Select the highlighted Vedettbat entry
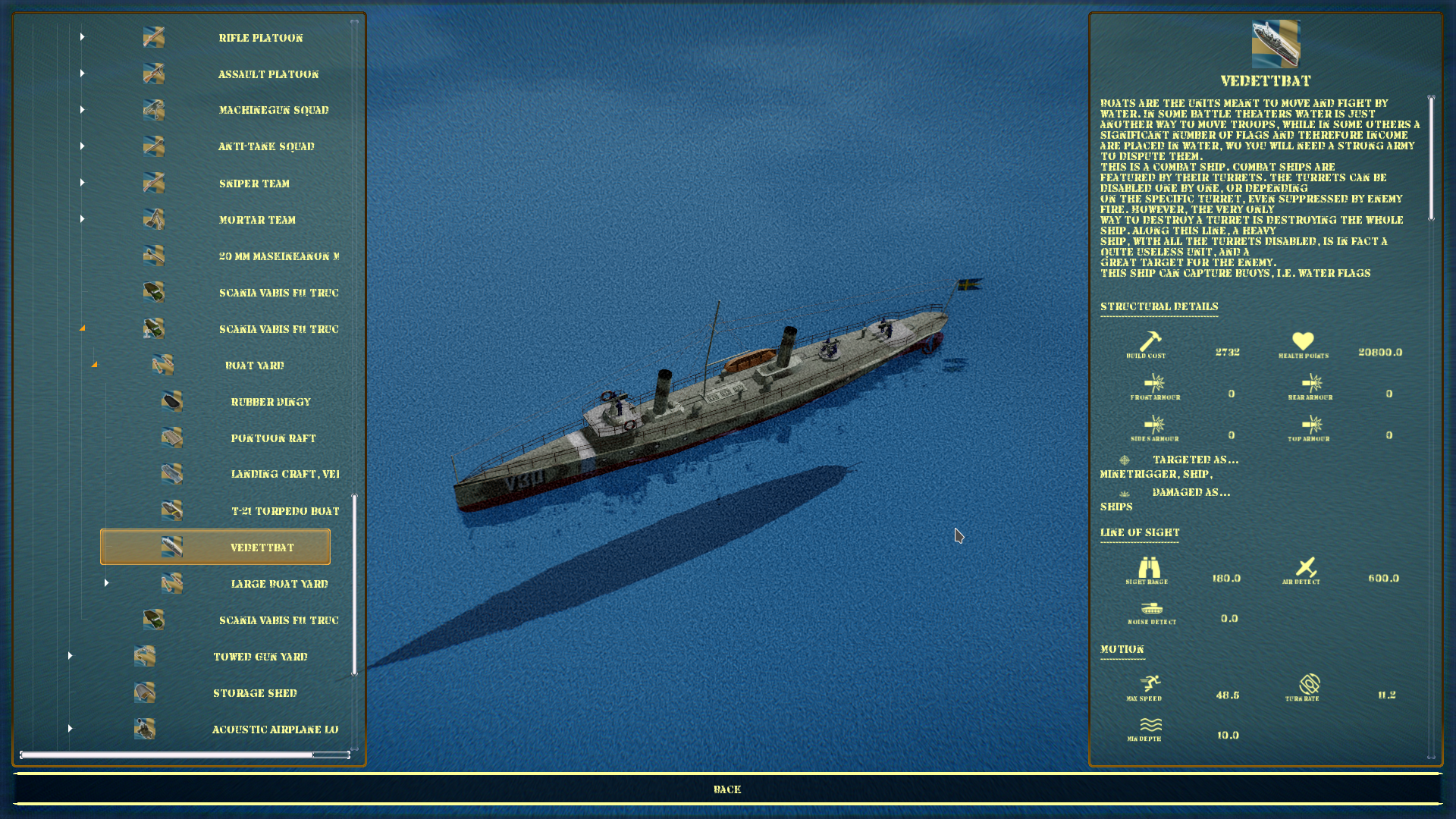Viewport: 1456px width, 819px height. coord(215,547)
